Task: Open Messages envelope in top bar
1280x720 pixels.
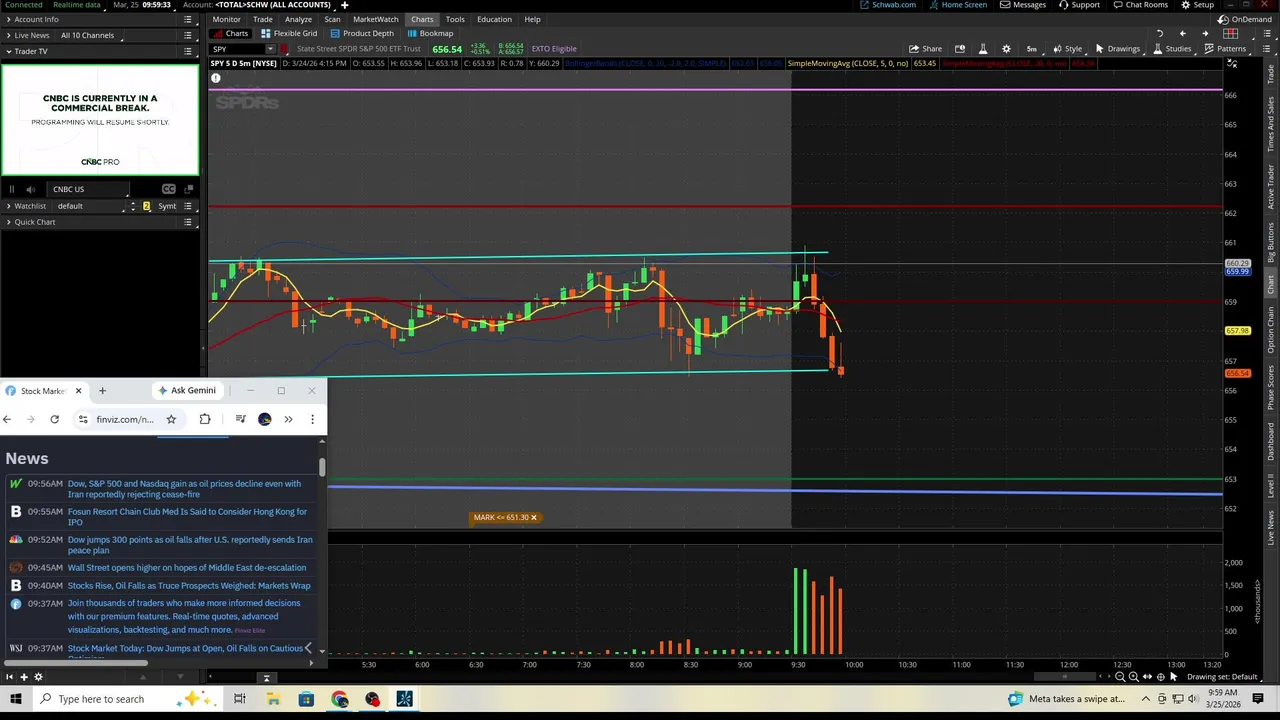Action: [x=1023, y=5]
